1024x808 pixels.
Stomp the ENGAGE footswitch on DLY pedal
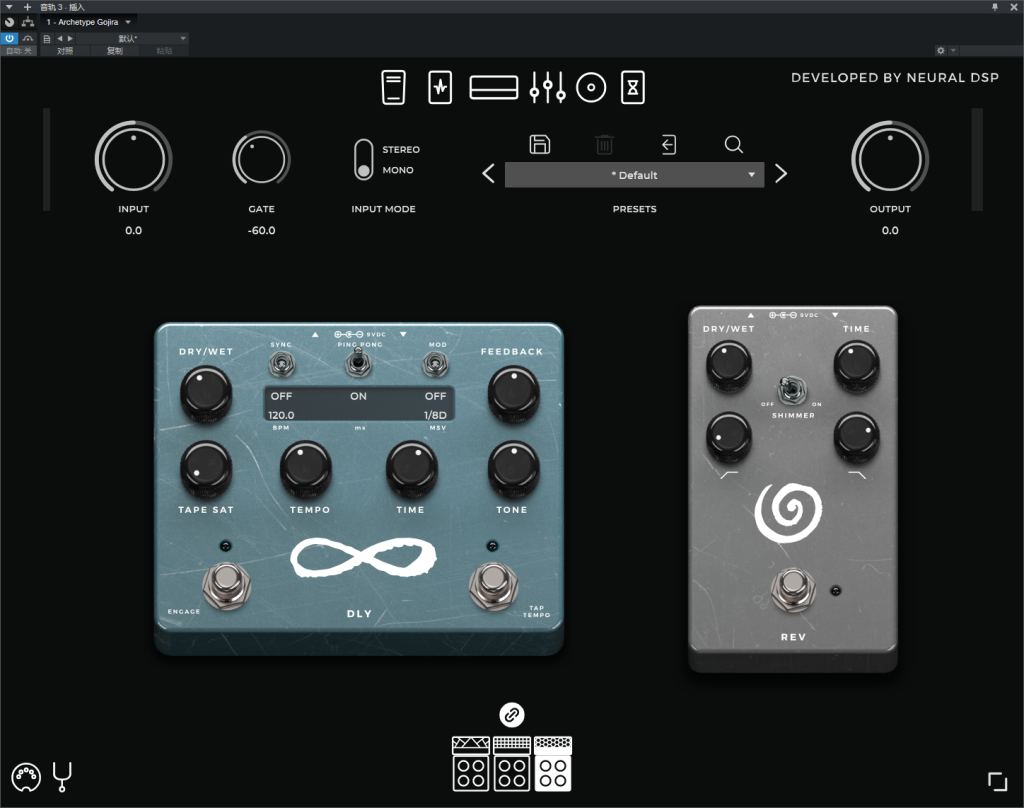(227, 584)
